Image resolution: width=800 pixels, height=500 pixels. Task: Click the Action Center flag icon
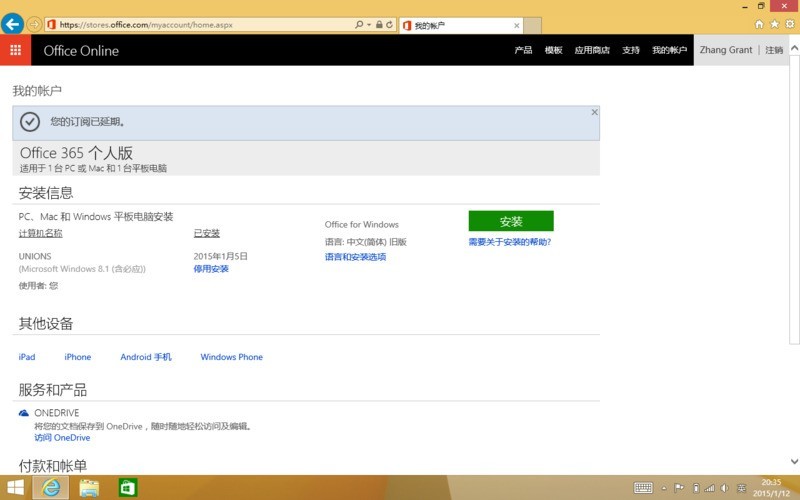[x=679, y=488]
